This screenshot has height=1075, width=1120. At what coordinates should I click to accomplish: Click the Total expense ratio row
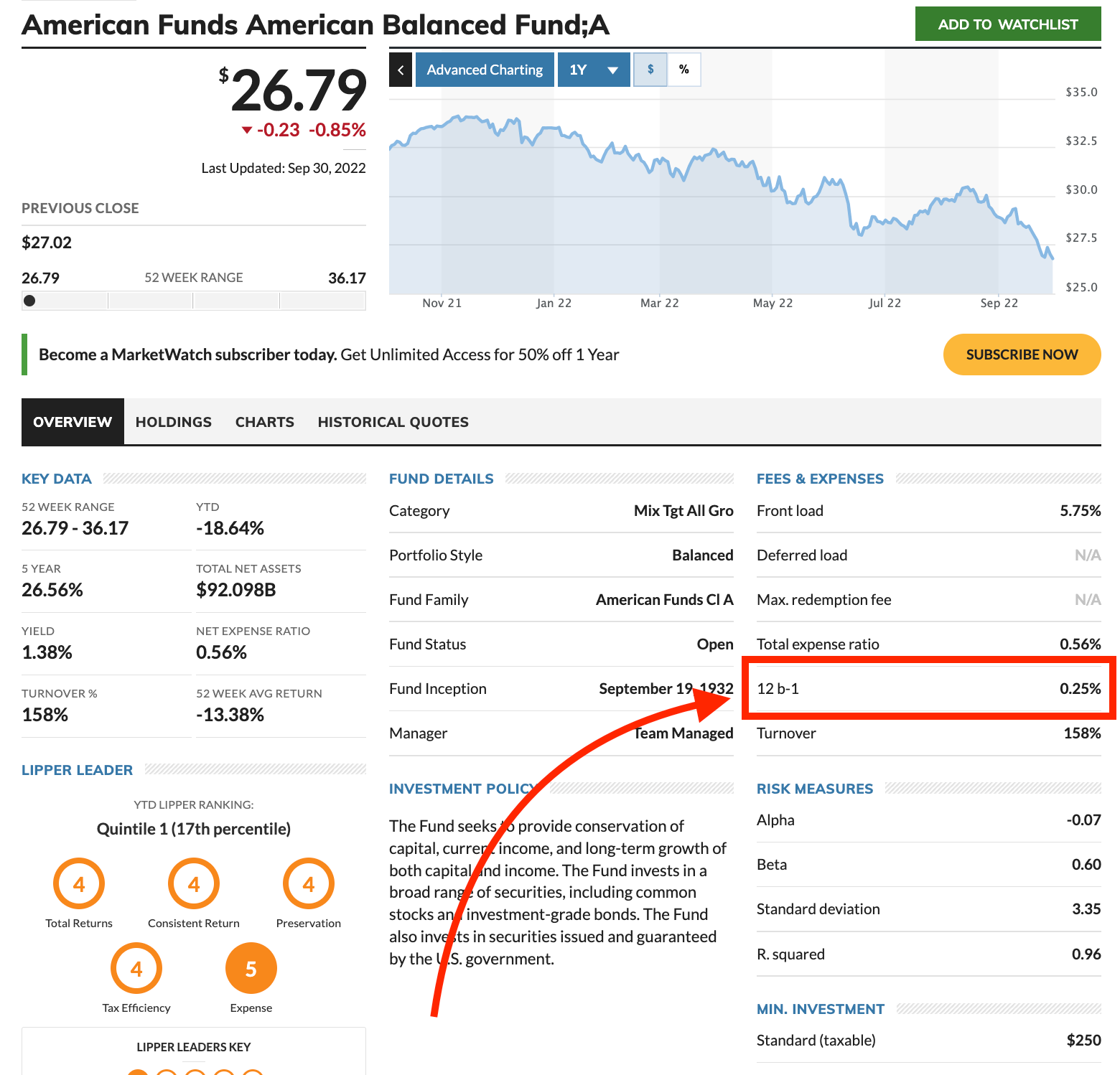(x=929, y=644)
